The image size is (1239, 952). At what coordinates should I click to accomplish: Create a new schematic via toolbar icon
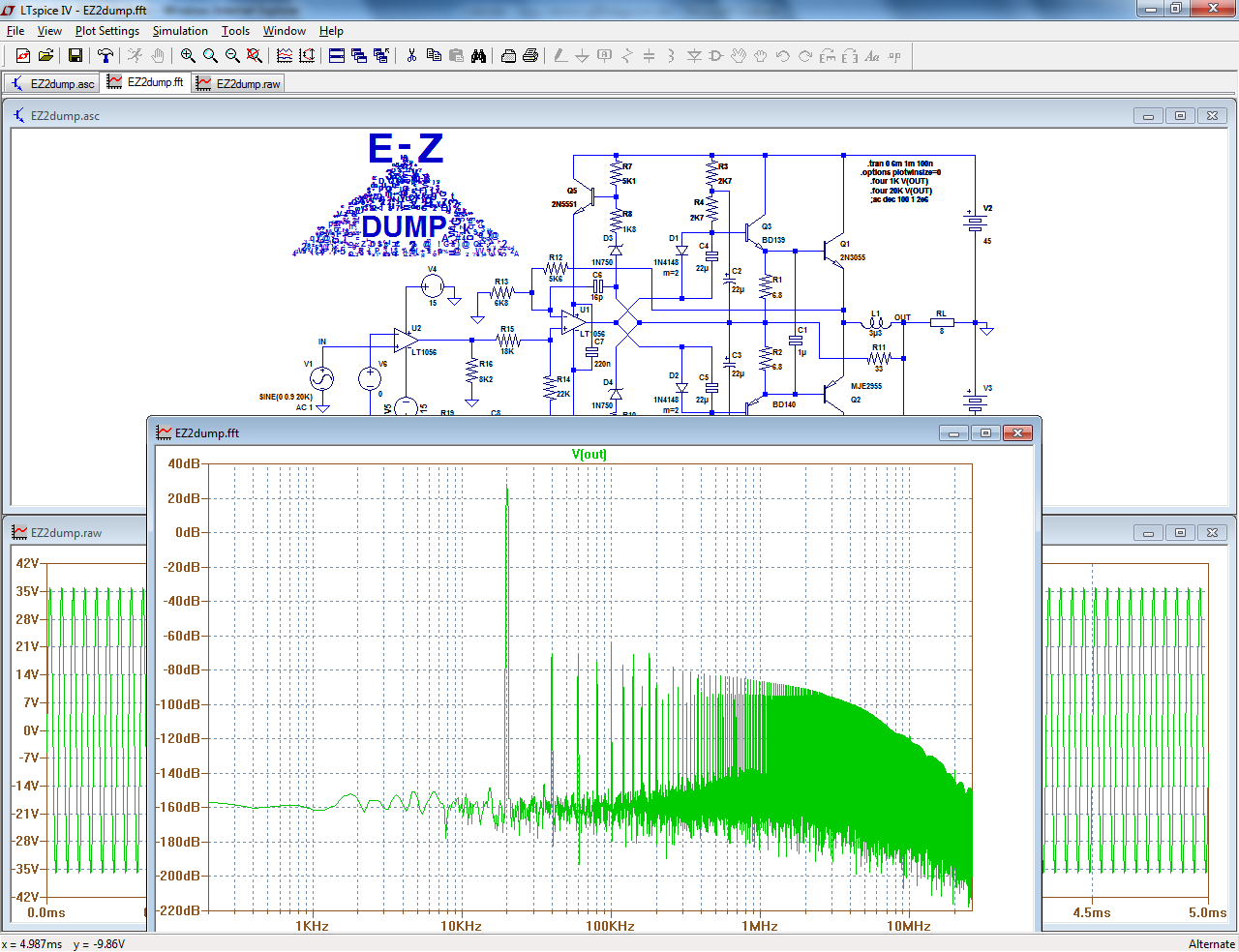(23, 56)
